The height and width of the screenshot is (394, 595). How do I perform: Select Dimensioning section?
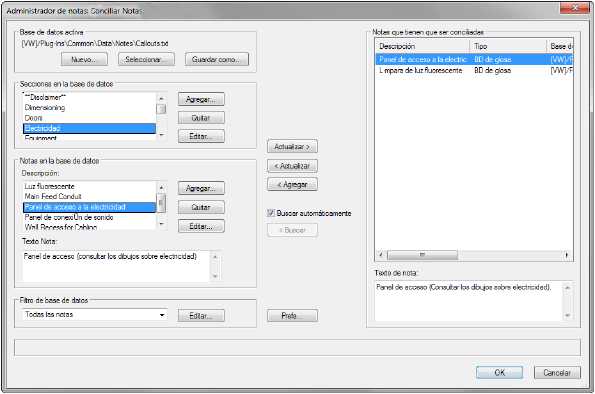pos(90,108)
